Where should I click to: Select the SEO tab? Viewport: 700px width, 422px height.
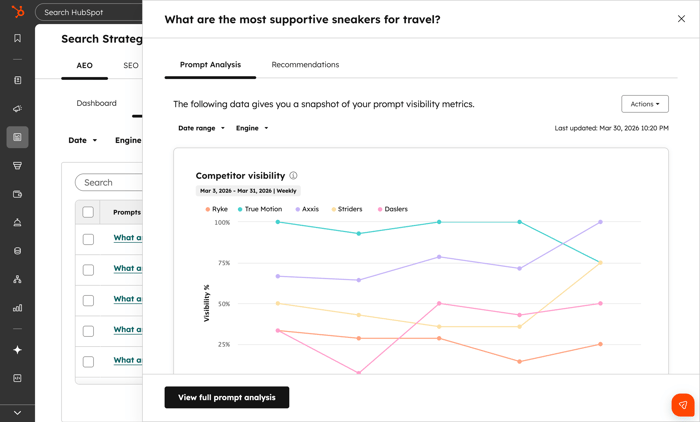coord(131,66)
